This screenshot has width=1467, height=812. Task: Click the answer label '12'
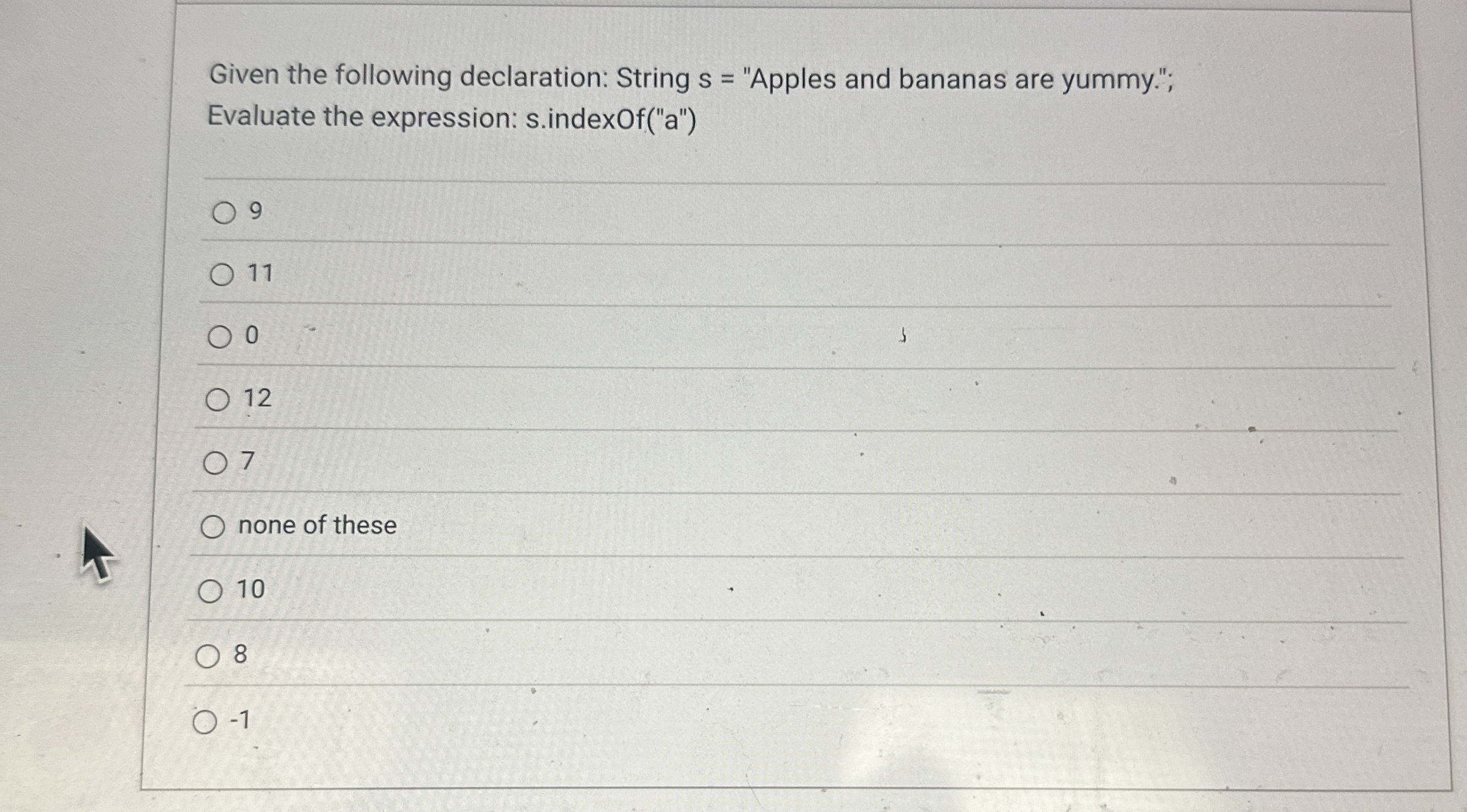point(257,399)
